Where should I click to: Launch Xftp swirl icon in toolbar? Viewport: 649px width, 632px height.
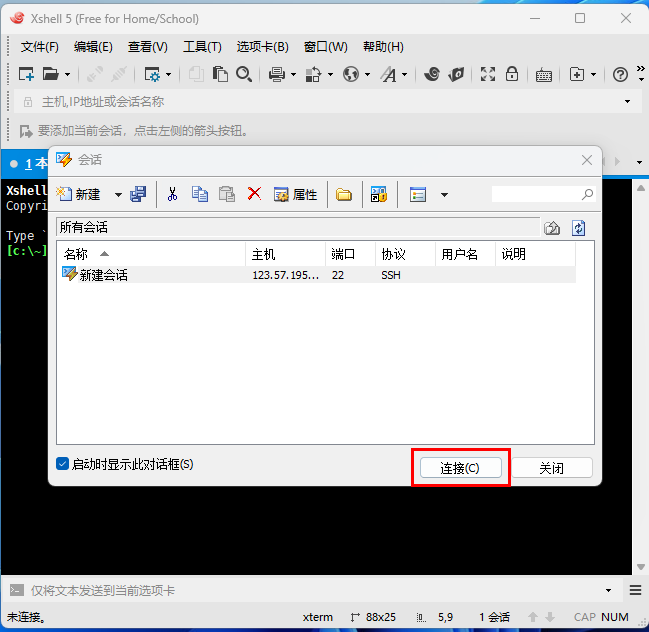pos(432,74)
